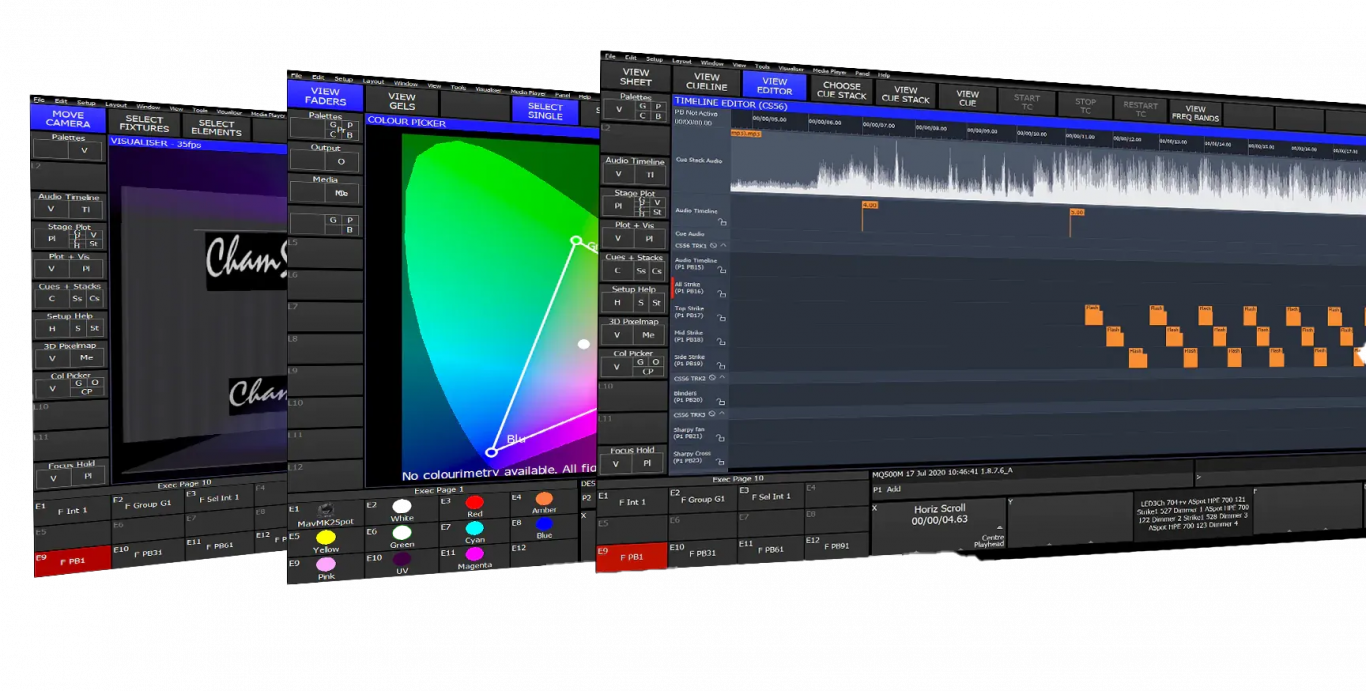
Task: Select the Magenta color swatch on E11
Action: point(476,554)
